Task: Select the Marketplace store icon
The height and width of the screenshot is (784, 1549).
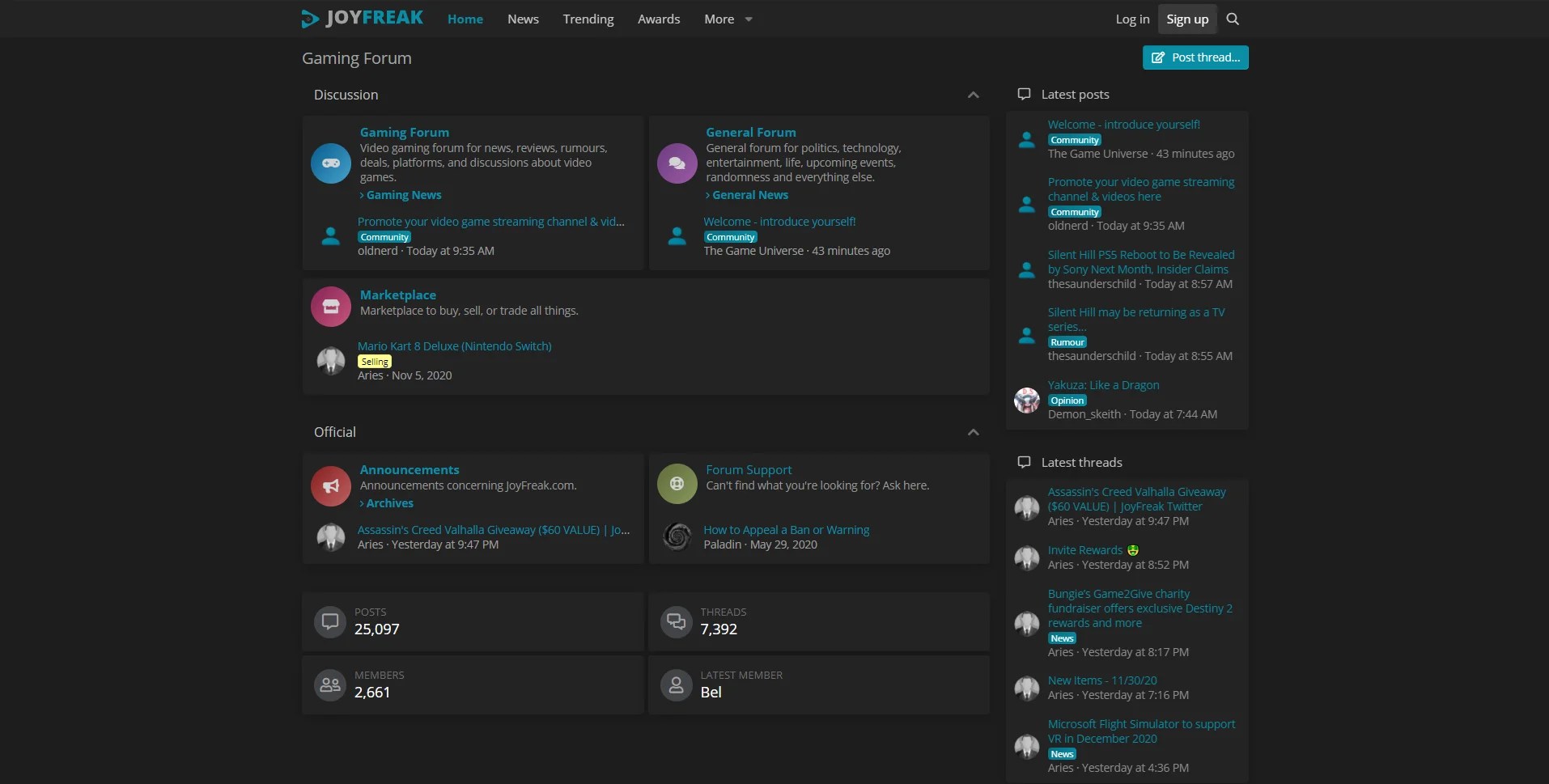Action: (x=331, y=307)
